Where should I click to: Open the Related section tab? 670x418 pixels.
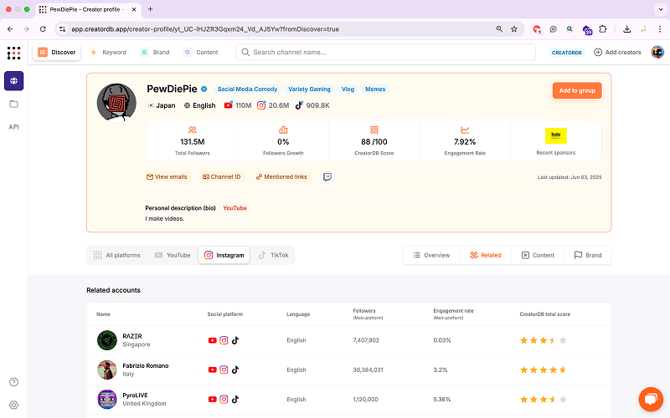(485, 255)
